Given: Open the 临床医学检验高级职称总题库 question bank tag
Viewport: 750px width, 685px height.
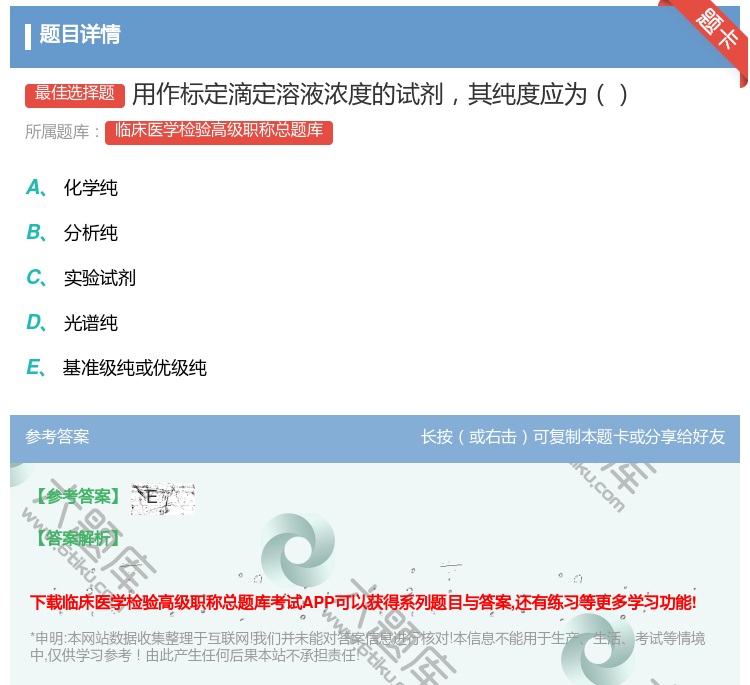Looking at the screenshot, I should point(219,131).
